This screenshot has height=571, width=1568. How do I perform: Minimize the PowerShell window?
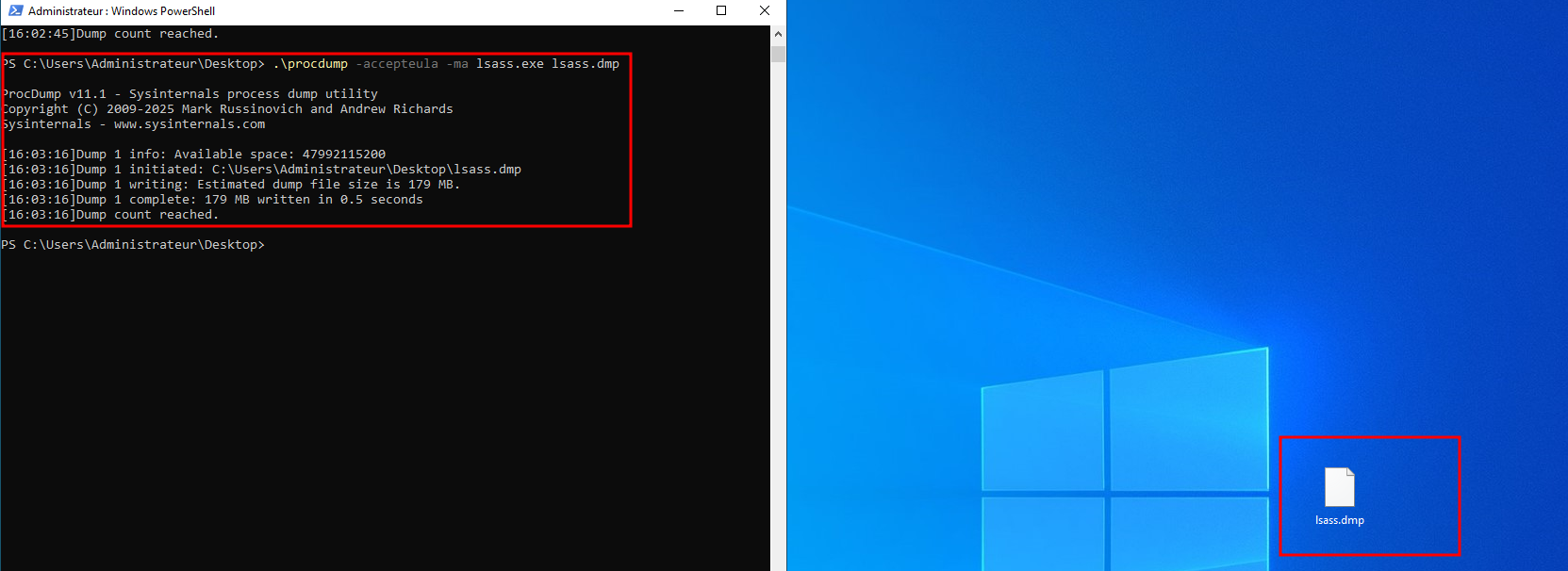[x=679, y=10]
